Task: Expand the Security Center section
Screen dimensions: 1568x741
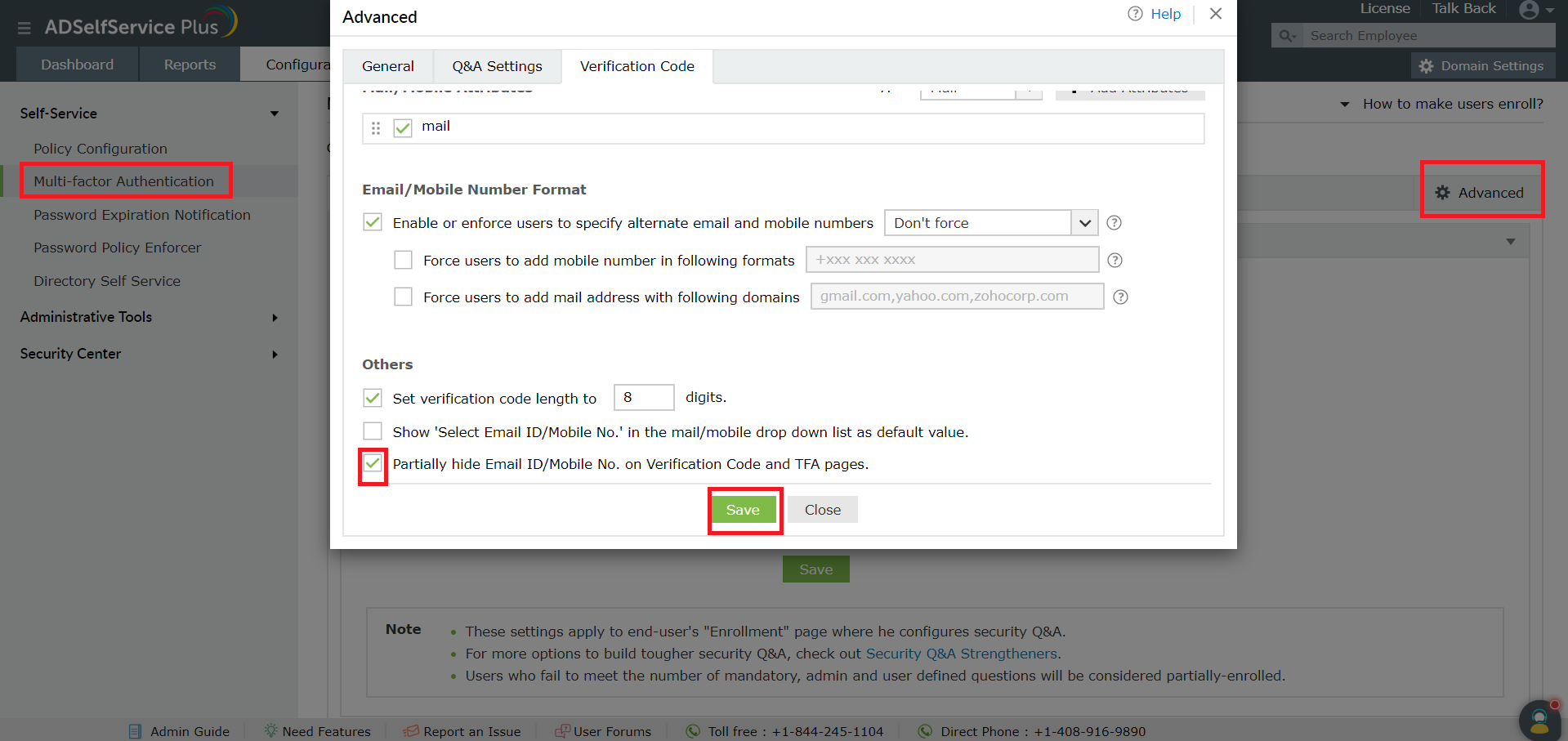Action: (x=275, y=355)
